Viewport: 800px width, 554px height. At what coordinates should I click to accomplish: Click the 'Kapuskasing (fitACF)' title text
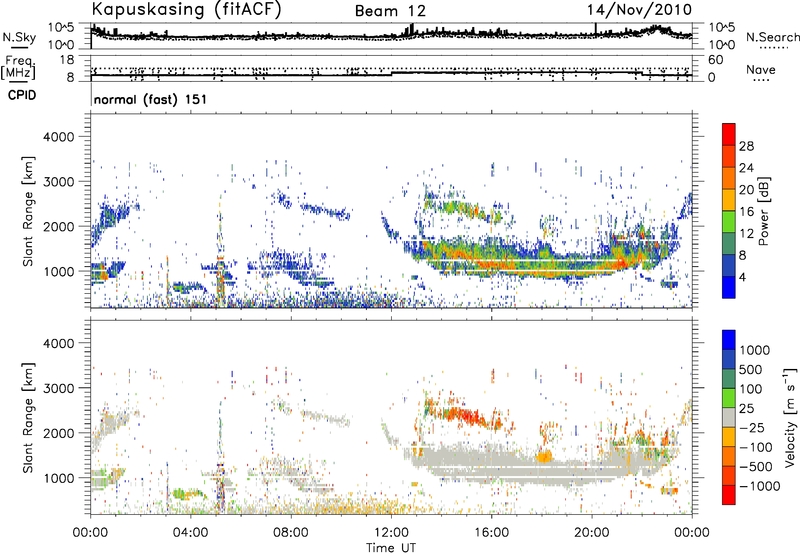tap(186, 9)
